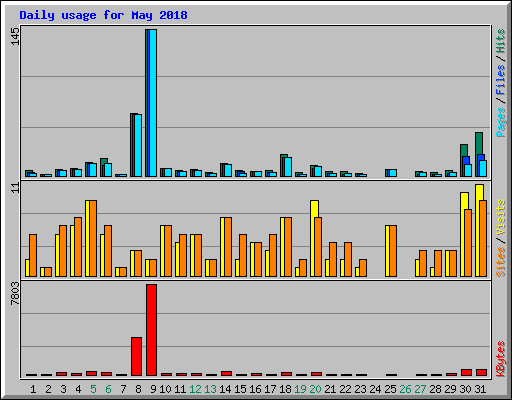Click green weekend day label 12
Image resolution: width=512 pixels, height=400 pixels.
click(x=195, y=389)
